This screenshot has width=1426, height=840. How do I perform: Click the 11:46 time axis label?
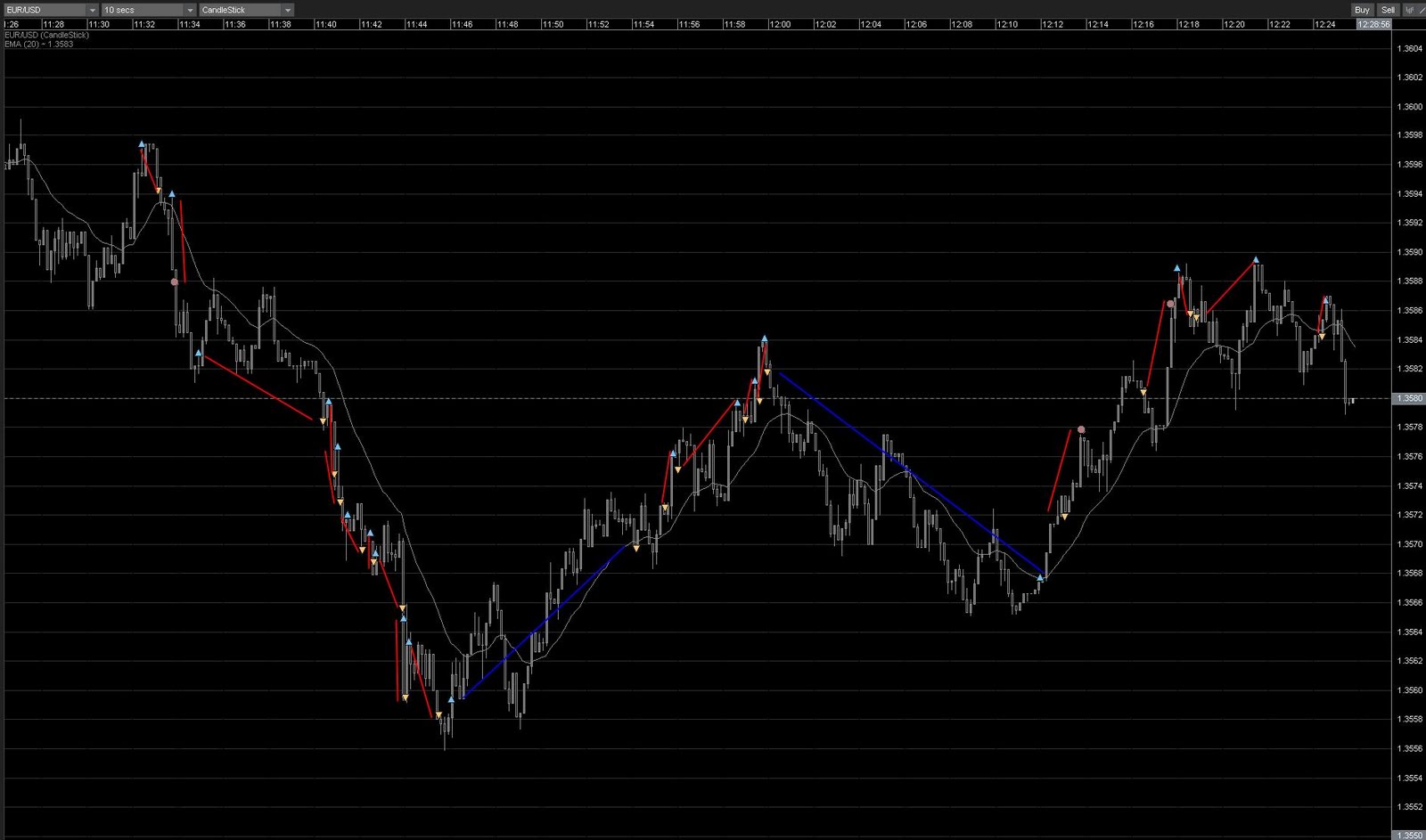coord(462,24)
